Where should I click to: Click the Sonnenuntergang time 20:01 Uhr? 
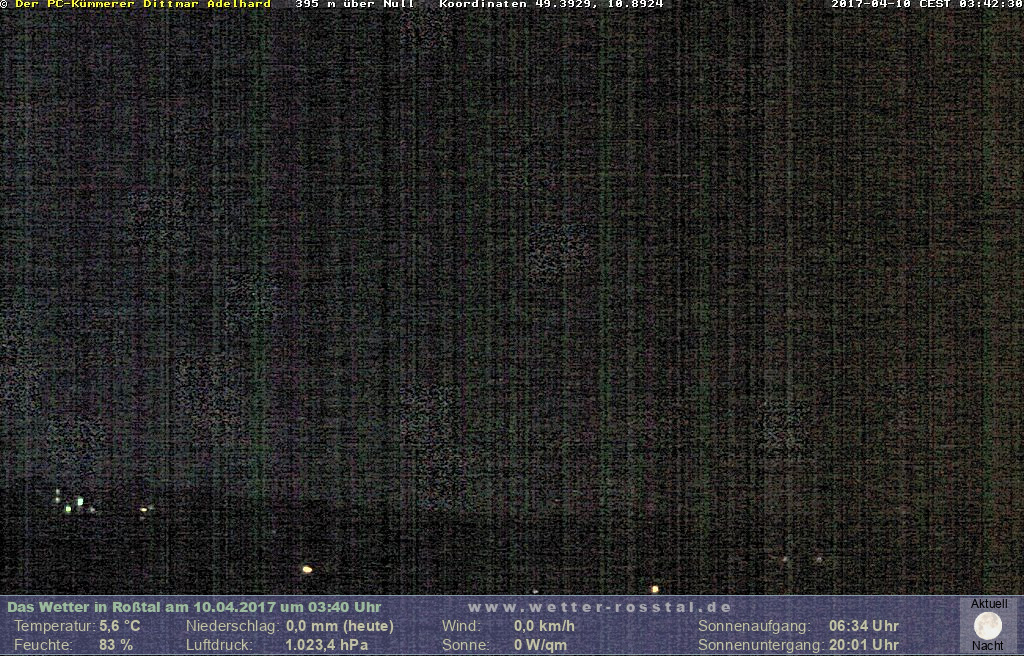click(x=863, y=645)
